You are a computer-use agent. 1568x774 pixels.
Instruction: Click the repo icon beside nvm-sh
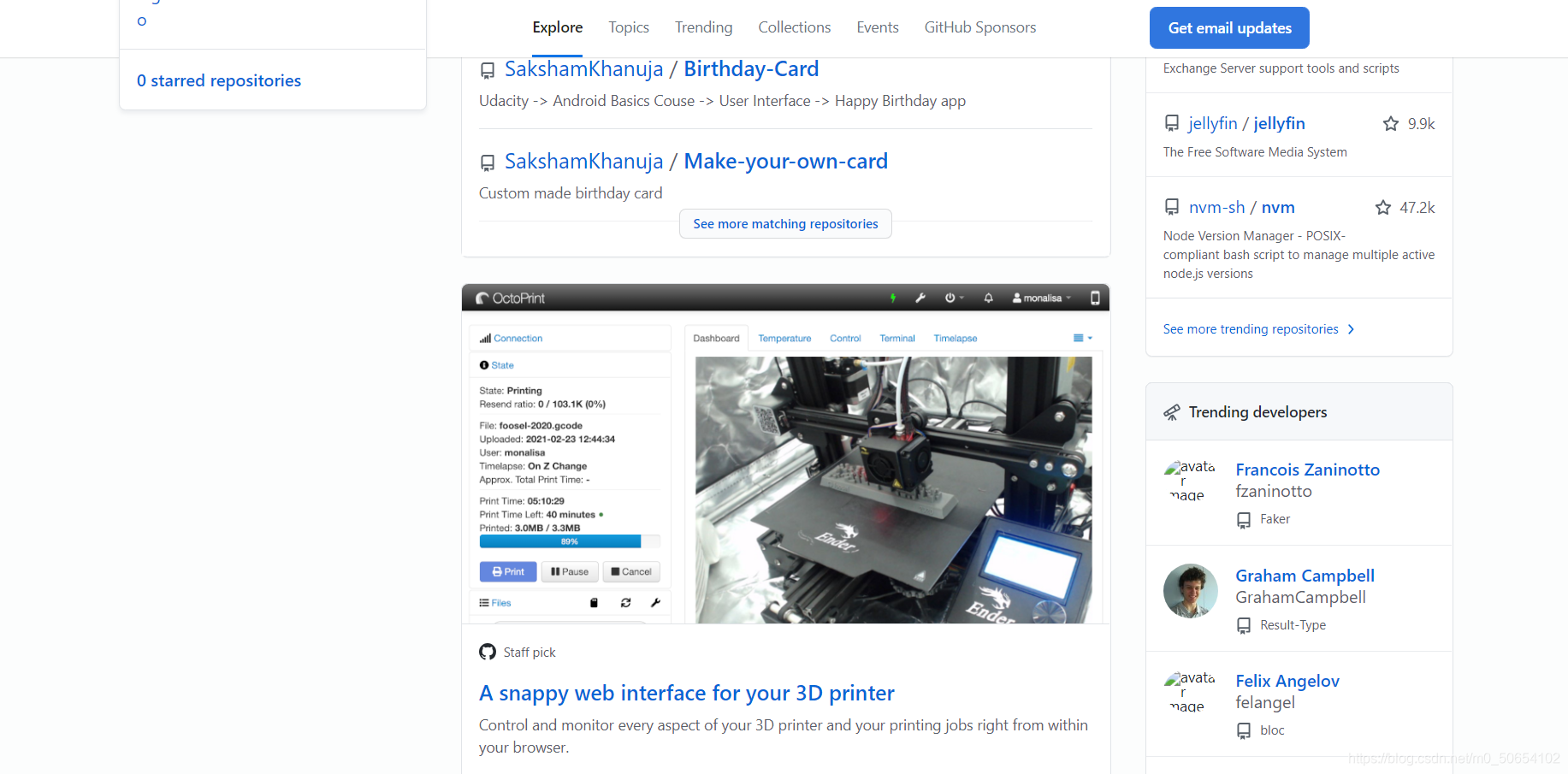(x=1172, y=208)
